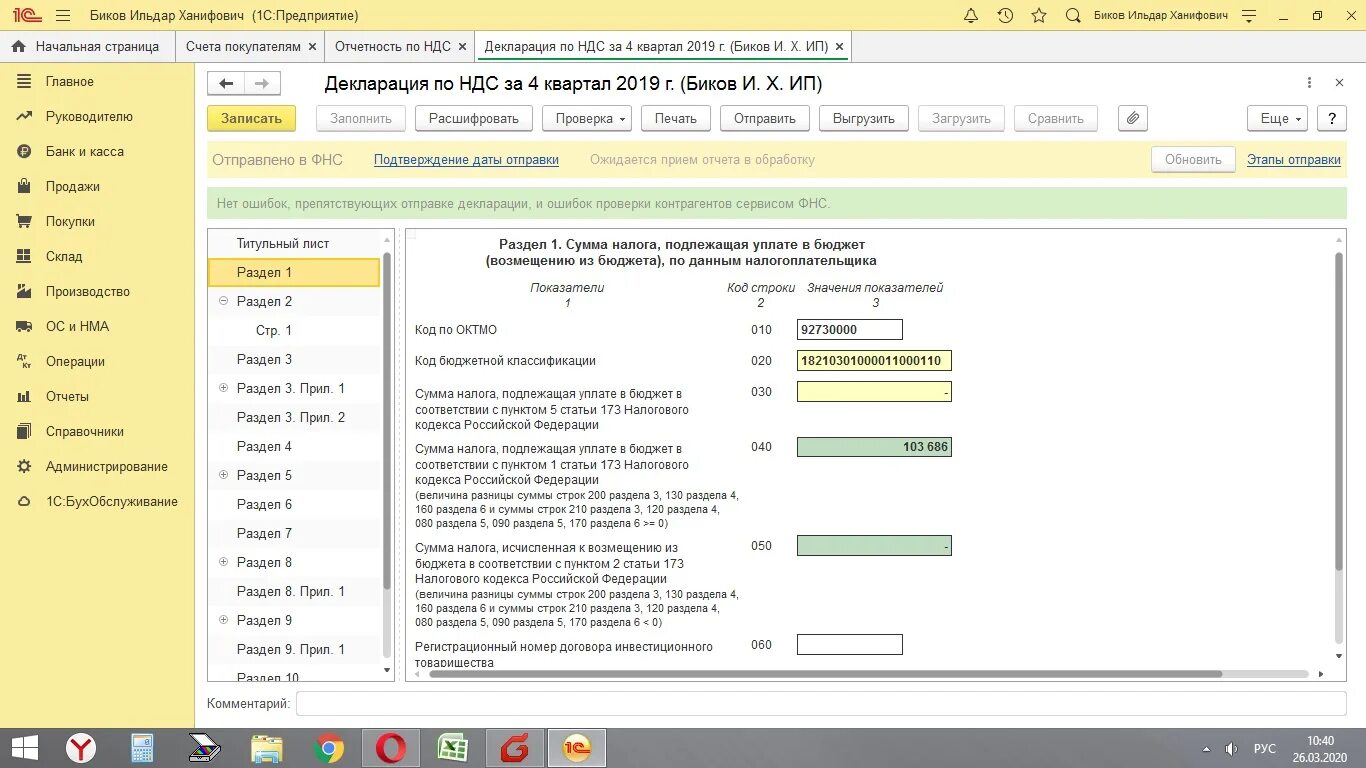The height and width of the screenshot is (768, 1366).
Task: Open Подтверждение даты отправки link
Action: 466,160
